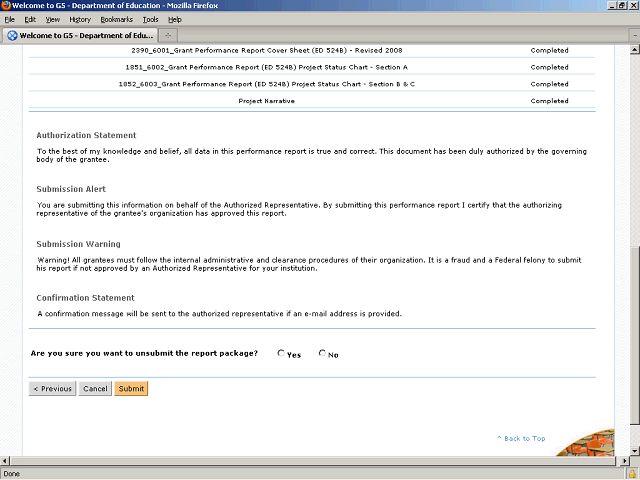
Task: Go back with the Previous button
Action: [x=52, y=389]
